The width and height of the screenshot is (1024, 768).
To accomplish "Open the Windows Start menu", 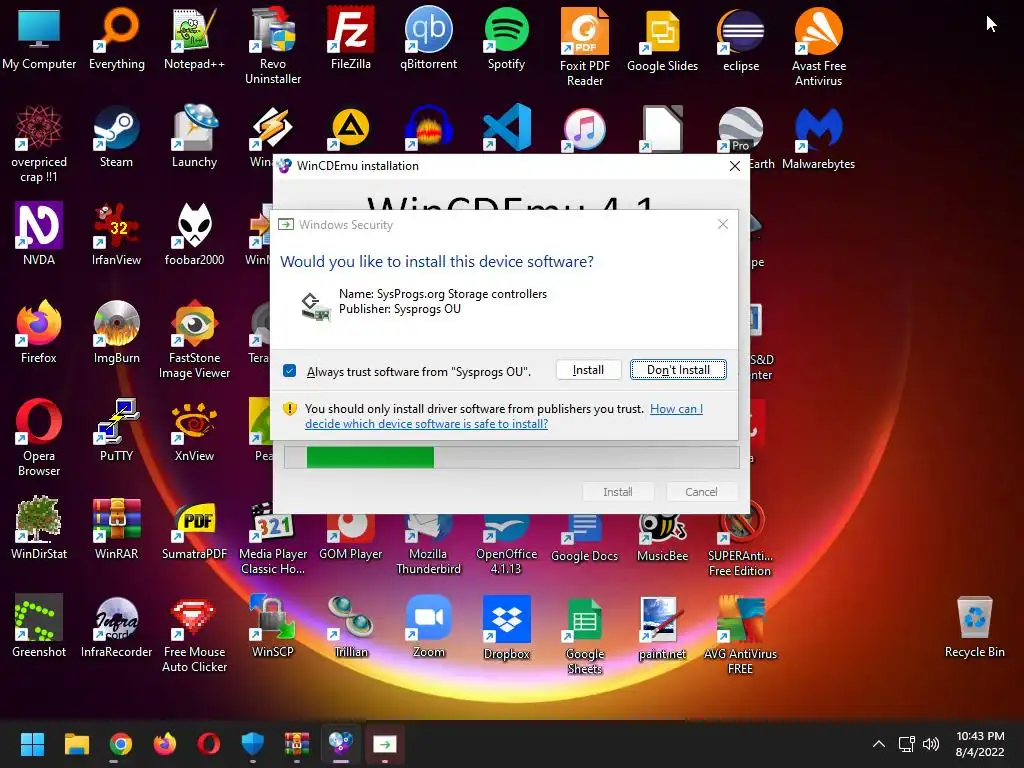I will click(32, 743).
